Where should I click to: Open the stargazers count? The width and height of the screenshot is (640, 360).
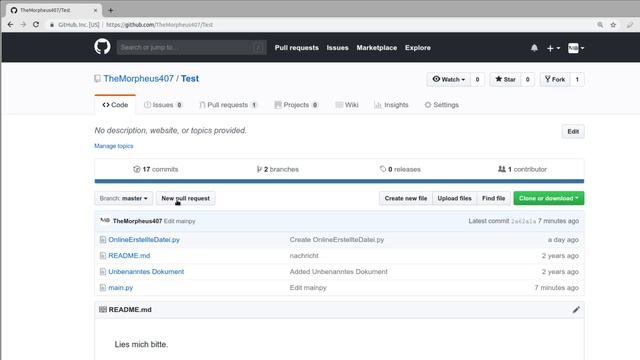point(527,80)
